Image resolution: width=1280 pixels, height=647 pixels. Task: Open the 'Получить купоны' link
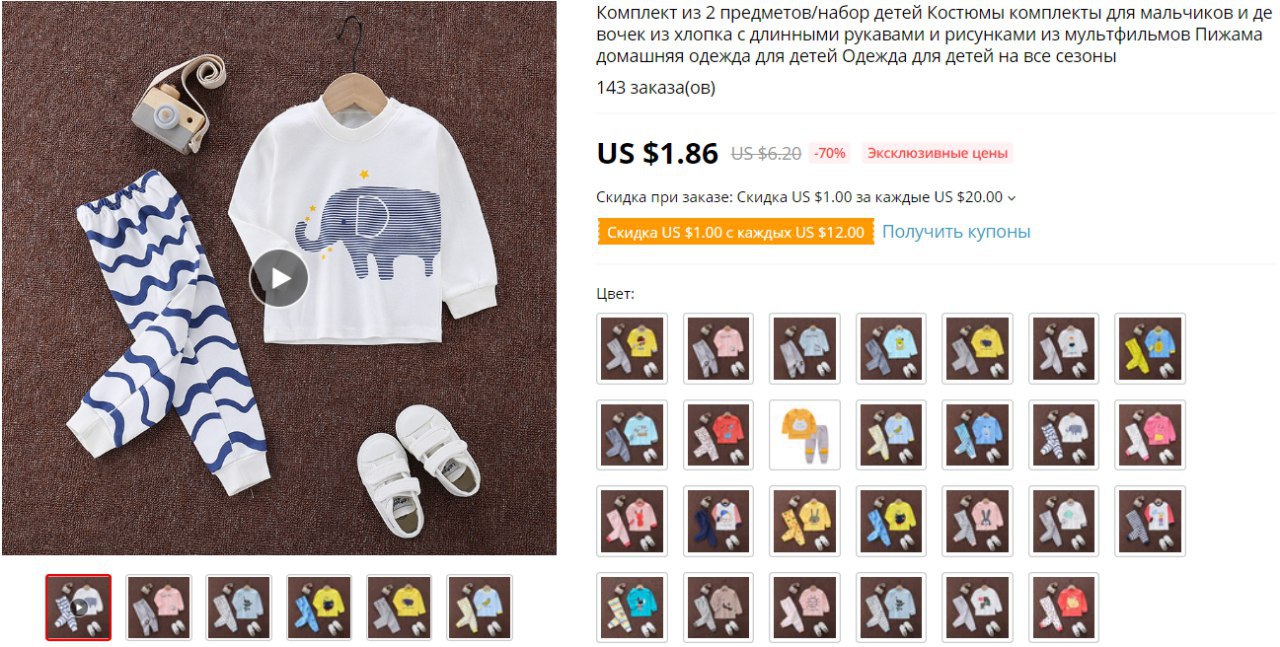(956, 232)
